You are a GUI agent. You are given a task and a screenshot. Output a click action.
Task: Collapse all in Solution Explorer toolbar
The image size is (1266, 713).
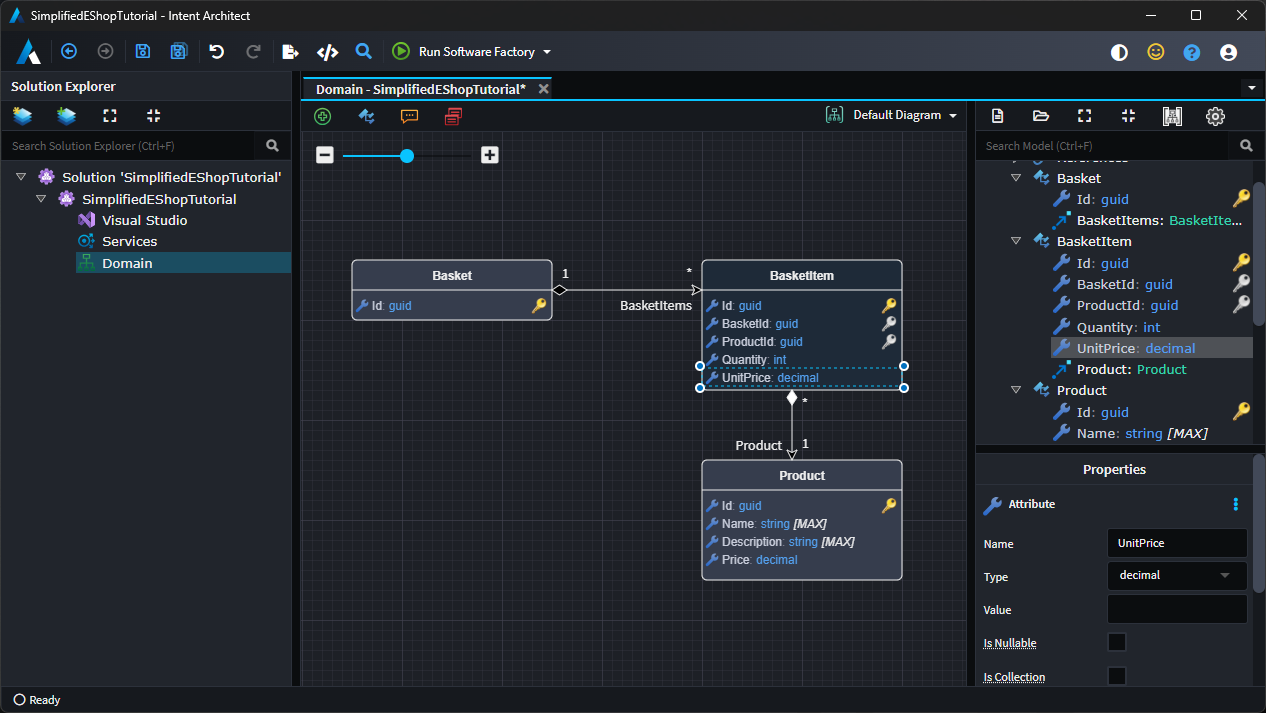tap(153, 116)
